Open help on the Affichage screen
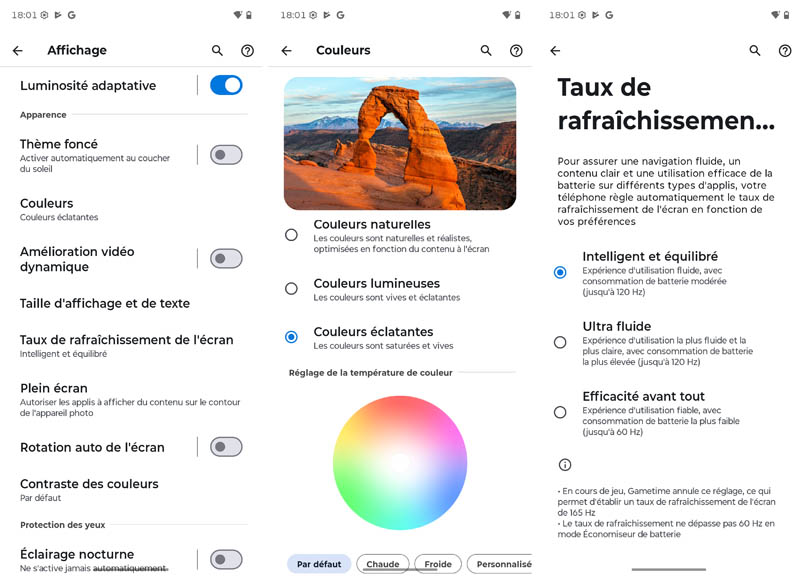This screenshot has height=577, width=800. tap(247, 51)
